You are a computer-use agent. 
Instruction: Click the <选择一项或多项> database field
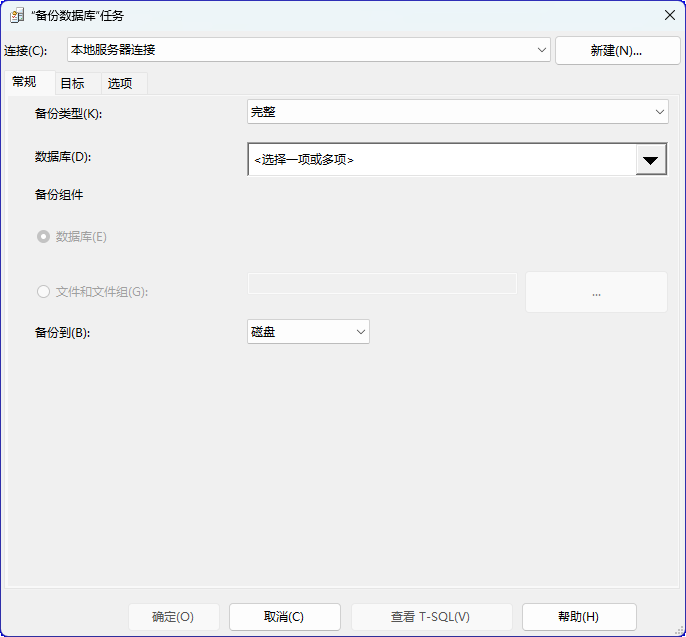(440, 160)
